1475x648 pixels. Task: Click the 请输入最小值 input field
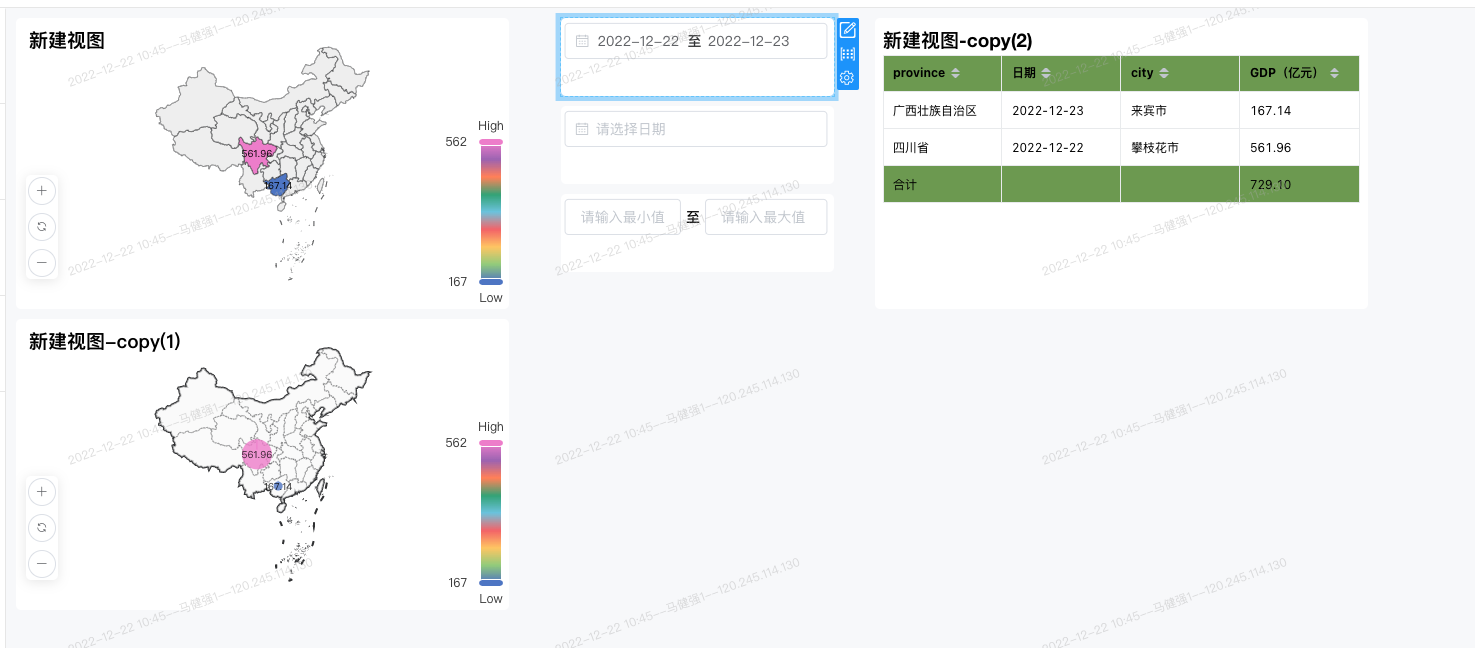[623, 217]
